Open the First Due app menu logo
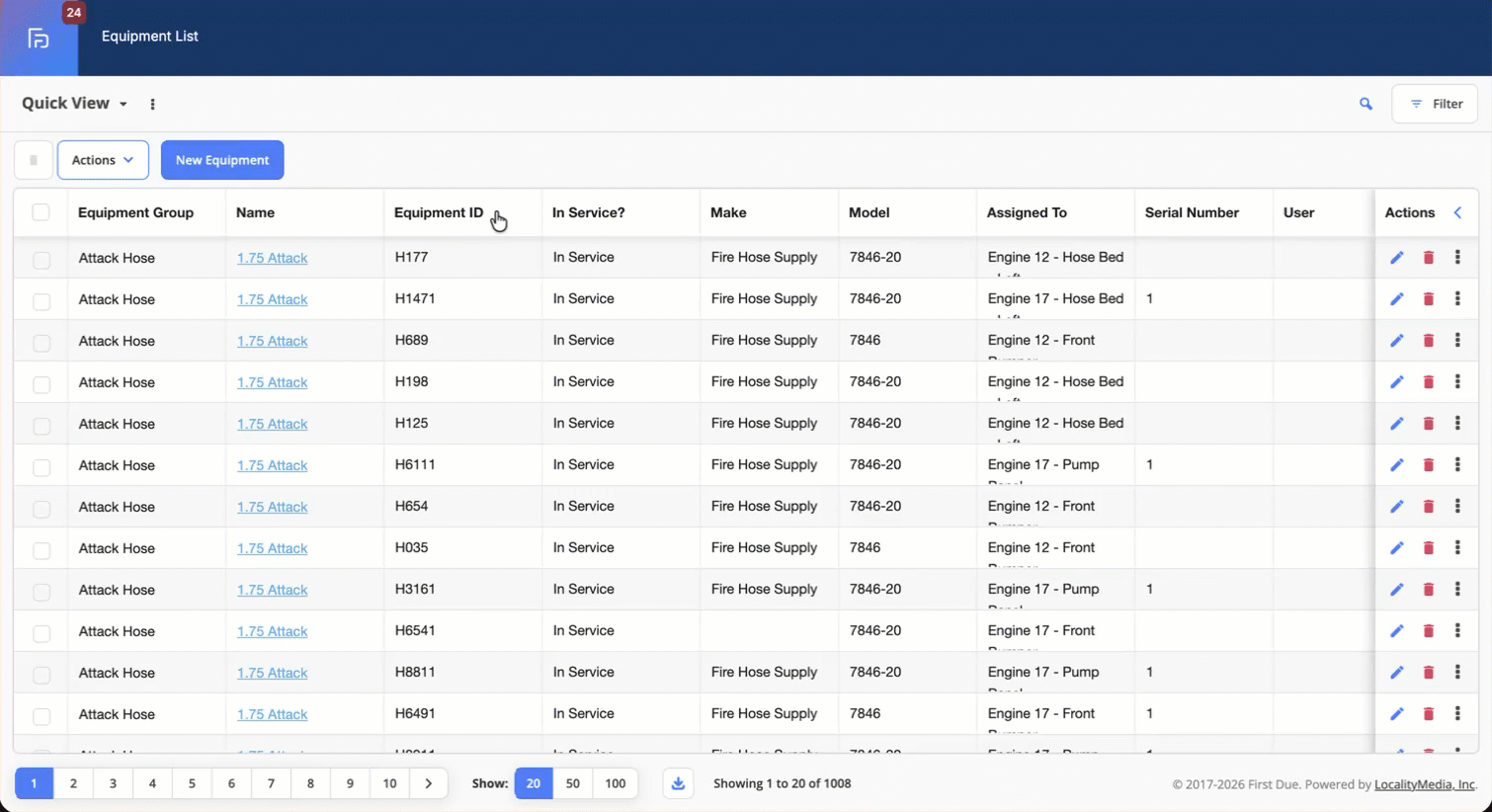This screenshot has width=1492, height=812. point(39,39)
